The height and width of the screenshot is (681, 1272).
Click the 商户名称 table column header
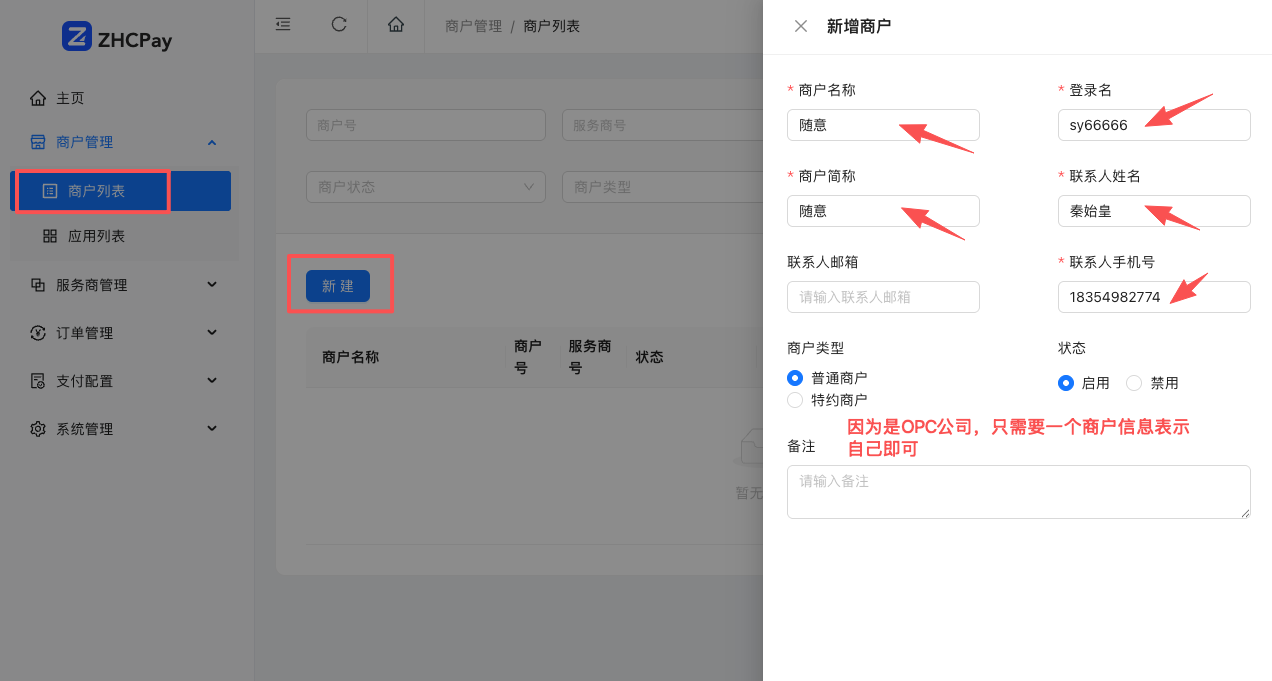[350, 357]
